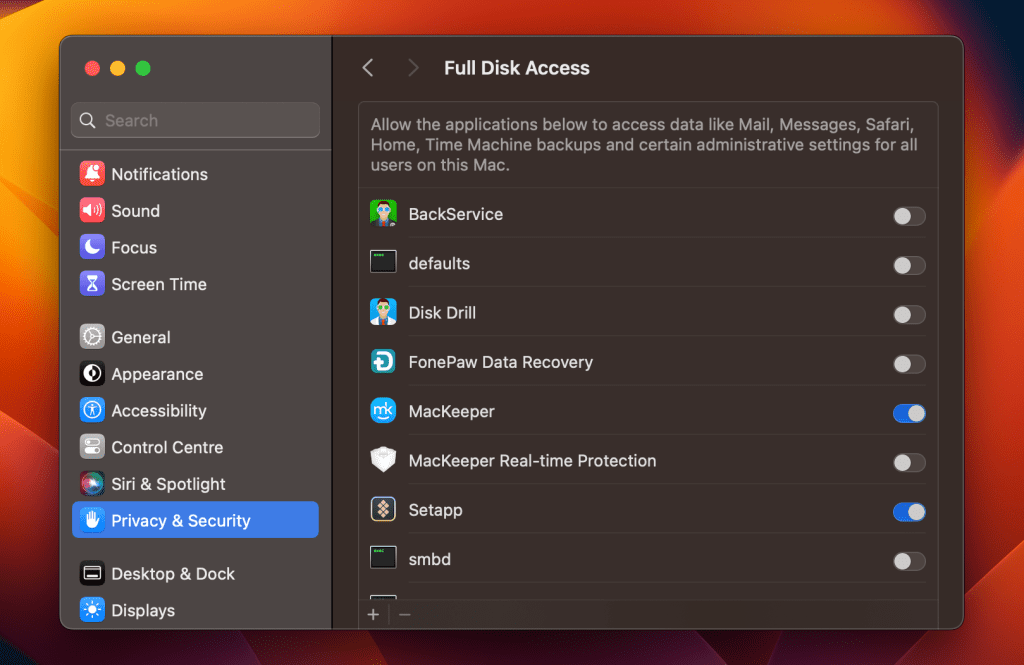Viewport: 1024px width, 665px height.
Task: Click the Setapp app icon
Action: click(383, 510)
